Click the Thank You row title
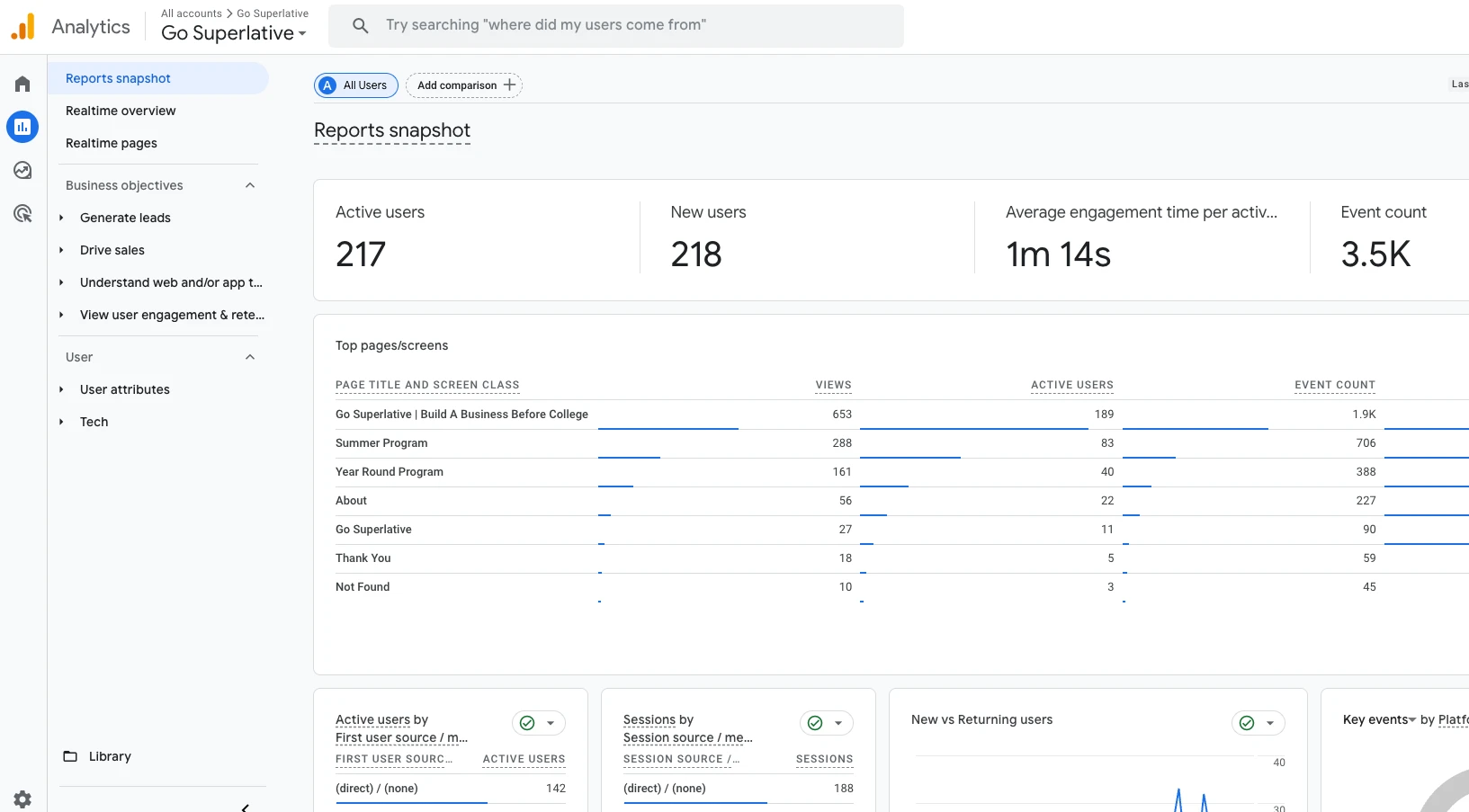 [x=363, y=558]
